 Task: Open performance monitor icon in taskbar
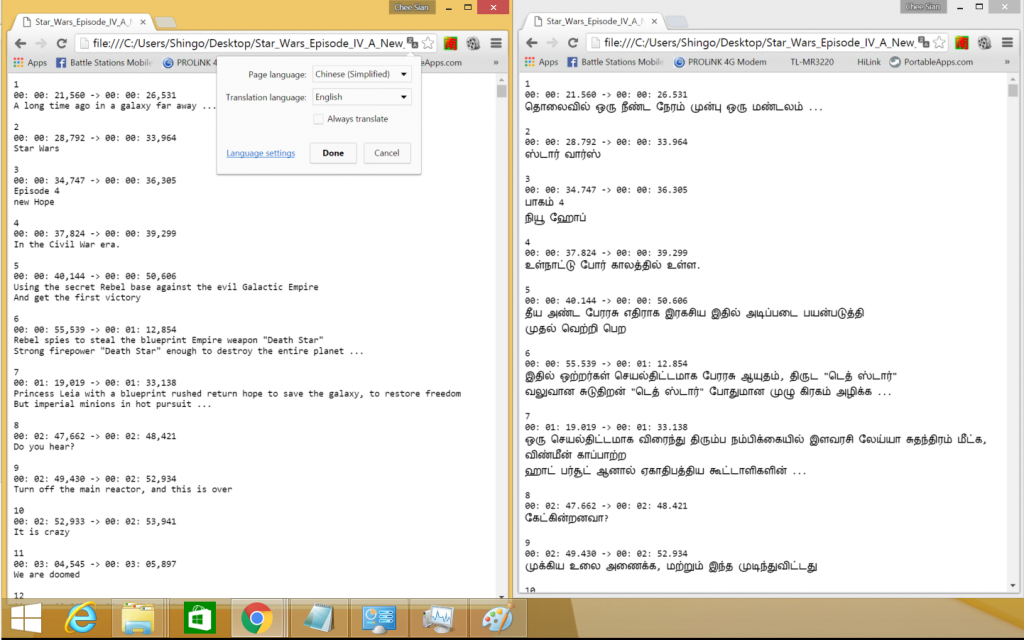coord(438,618)
